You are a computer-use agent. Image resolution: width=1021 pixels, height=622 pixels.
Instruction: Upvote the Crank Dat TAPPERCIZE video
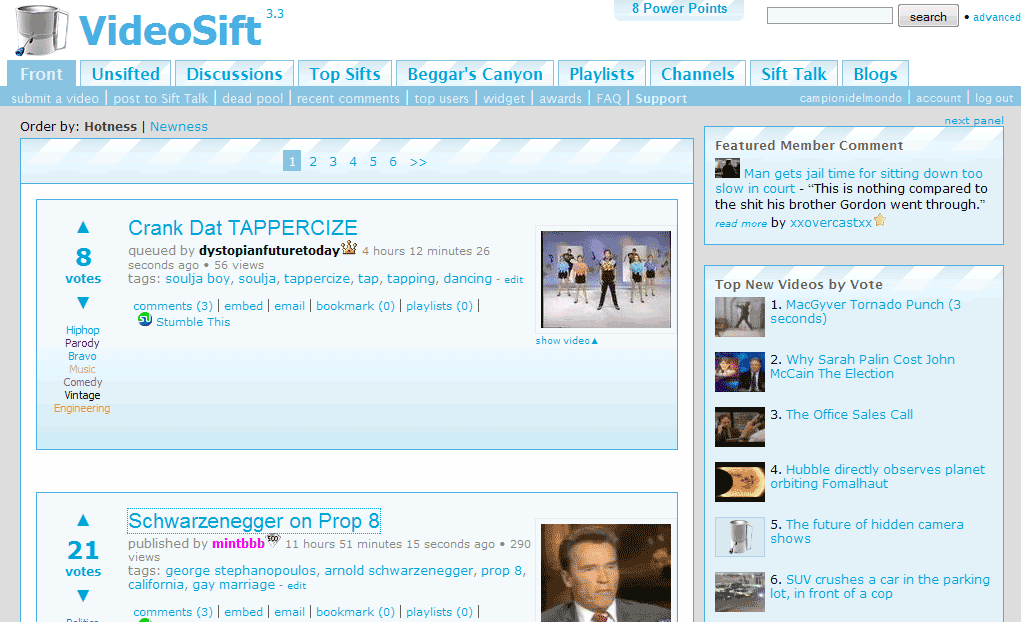(83, 227)
